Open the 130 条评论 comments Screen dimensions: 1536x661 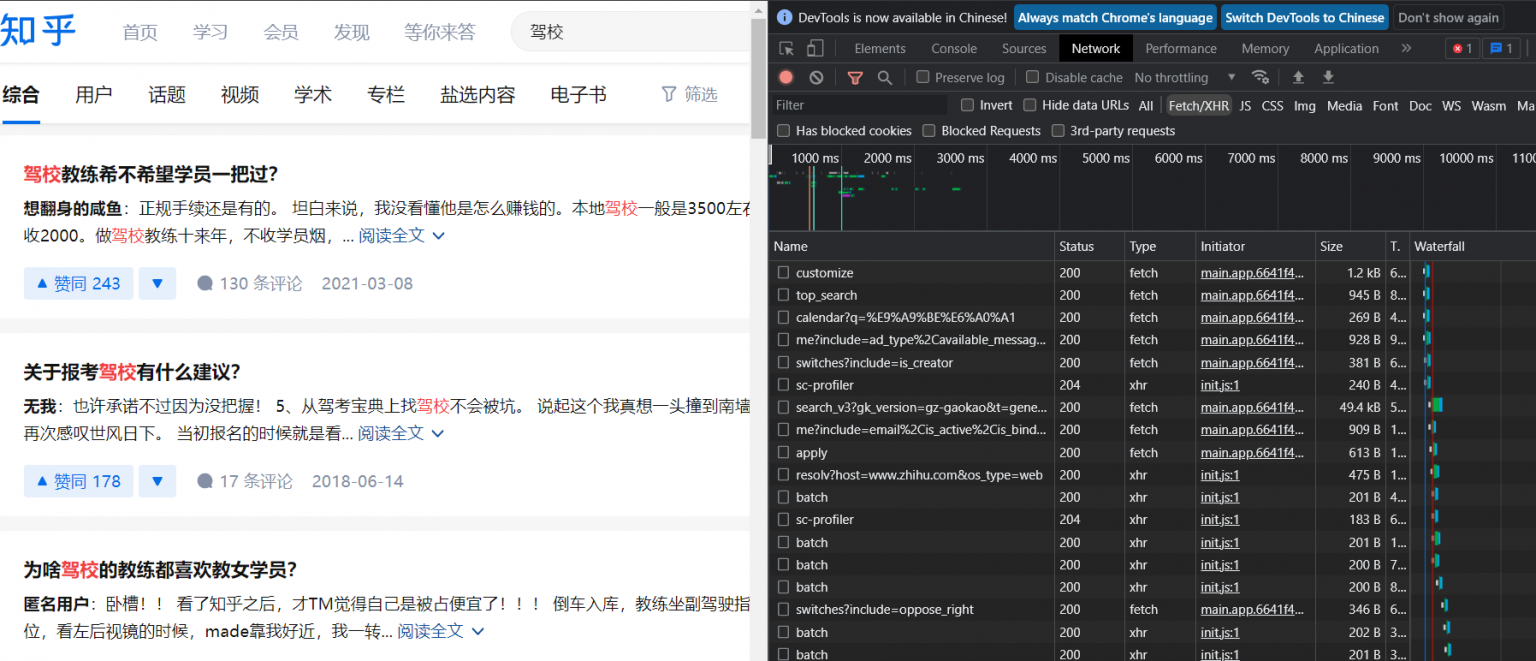(250, 284)
